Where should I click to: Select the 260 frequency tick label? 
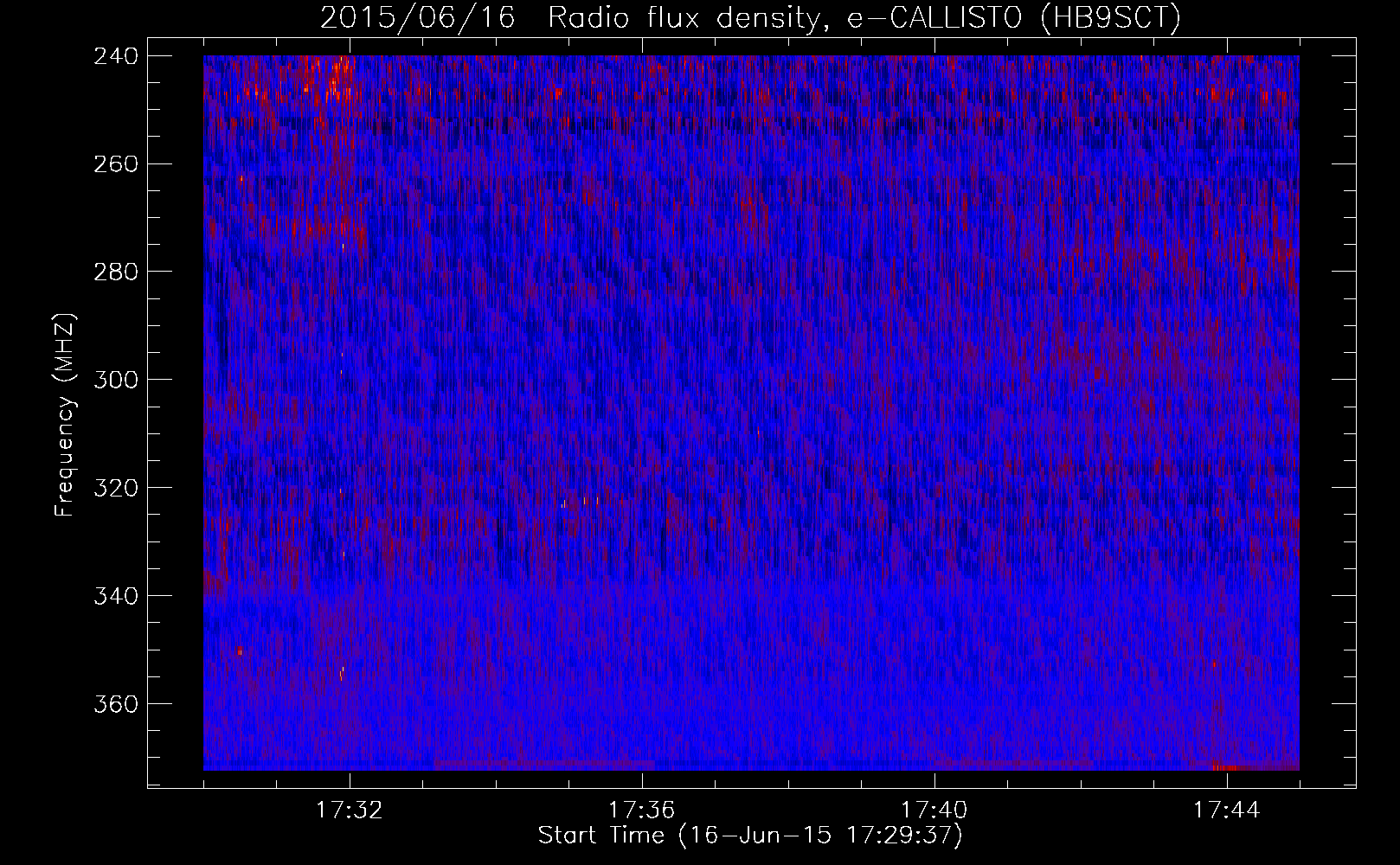(116, 163)
